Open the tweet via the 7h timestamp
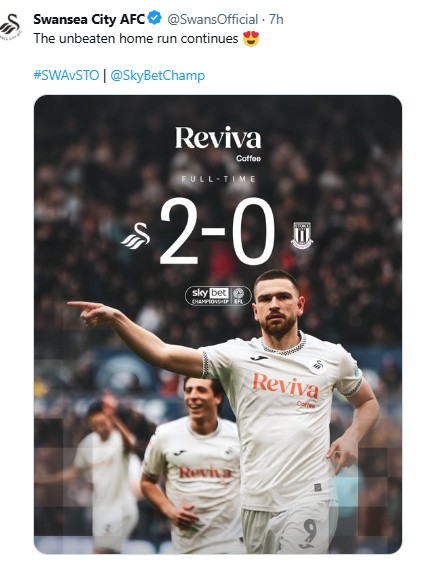This screenshot has height=562, width=445. coord(276,19)
